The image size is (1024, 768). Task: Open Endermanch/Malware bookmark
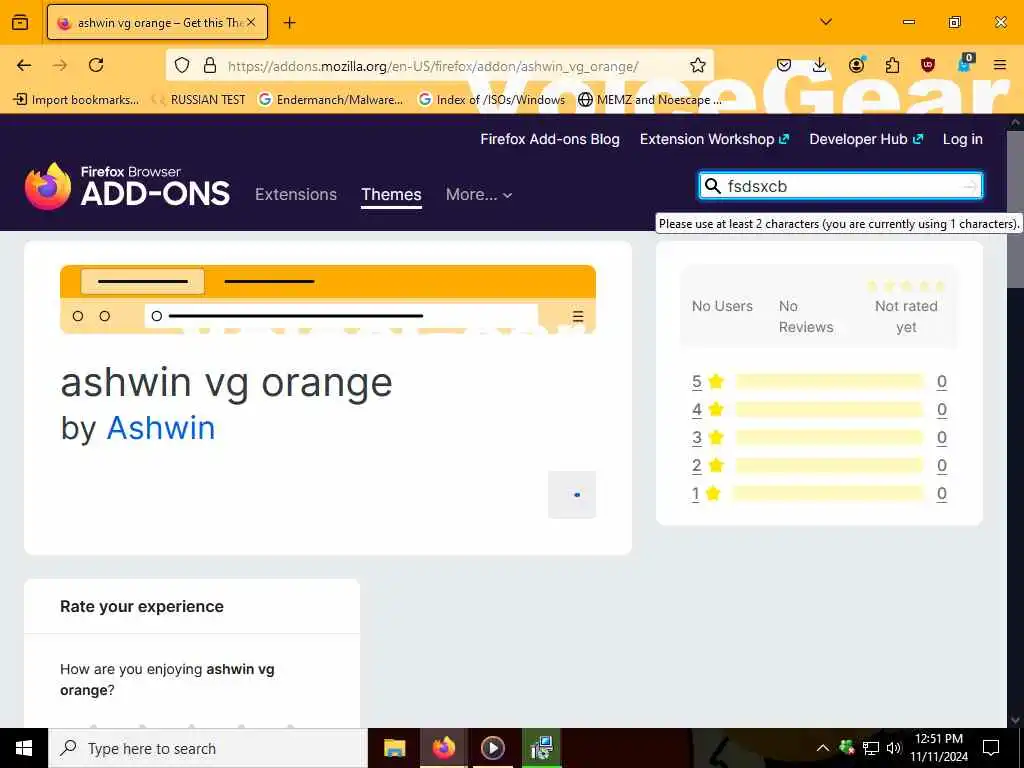[330, 99]
